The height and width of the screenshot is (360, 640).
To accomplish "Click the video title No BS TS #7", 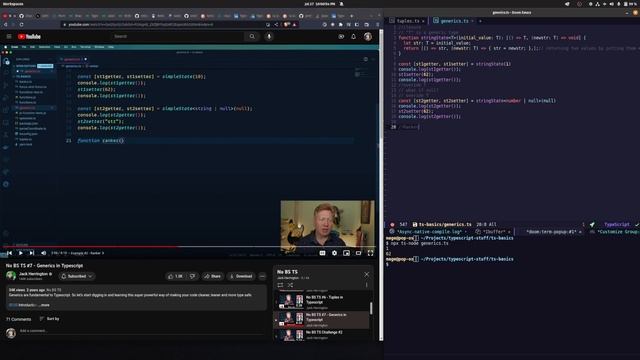I will click(x=44, y=266).
